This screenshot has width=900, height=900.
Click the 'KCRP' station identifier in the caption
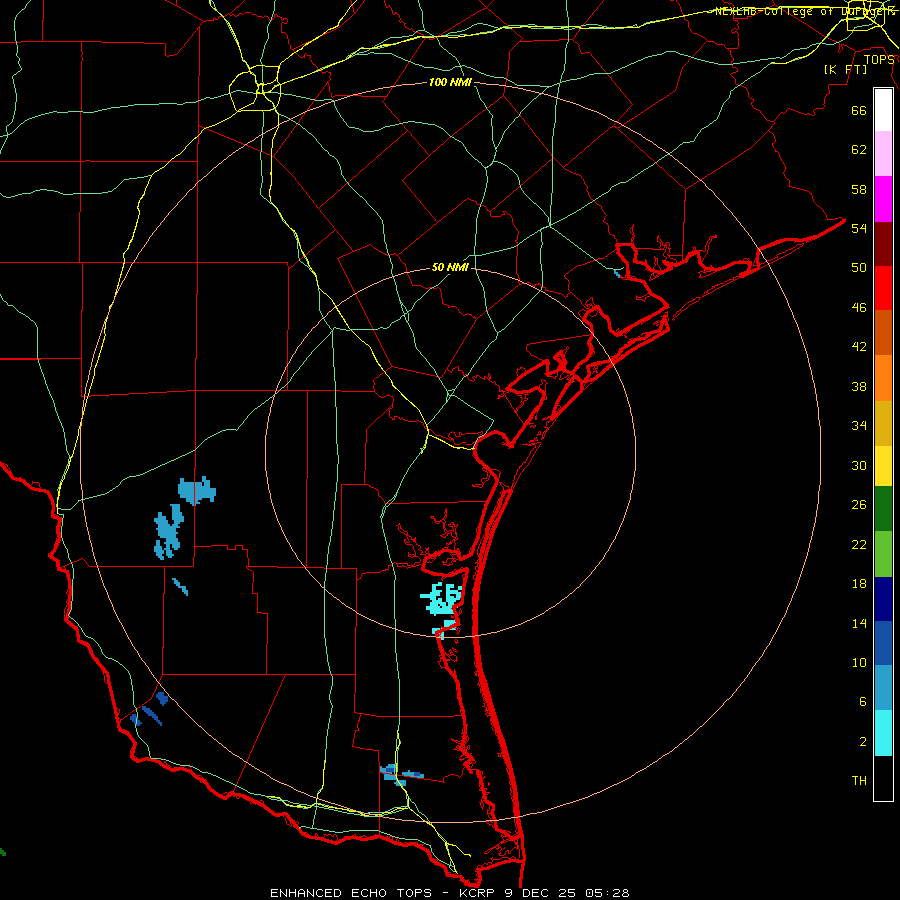[479, 893]
